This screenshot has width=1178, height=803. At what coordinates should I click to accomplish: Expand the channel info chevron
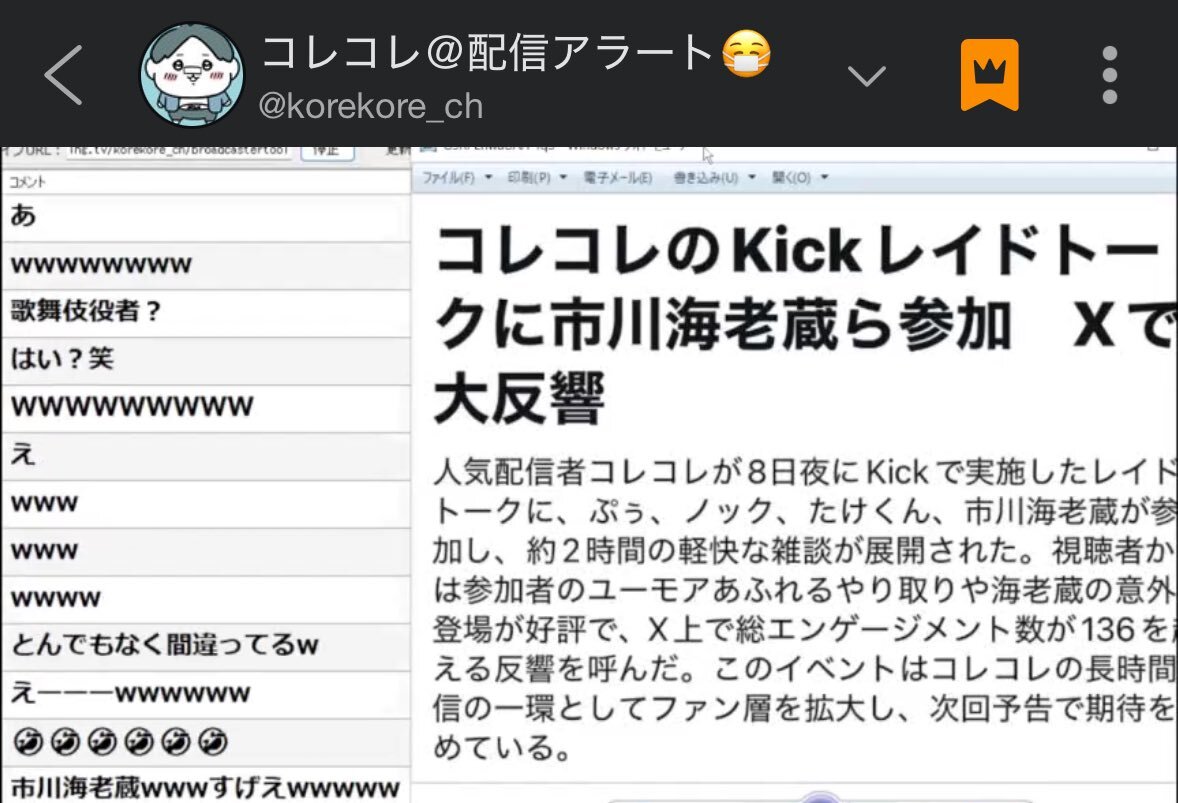coord(866,76)
